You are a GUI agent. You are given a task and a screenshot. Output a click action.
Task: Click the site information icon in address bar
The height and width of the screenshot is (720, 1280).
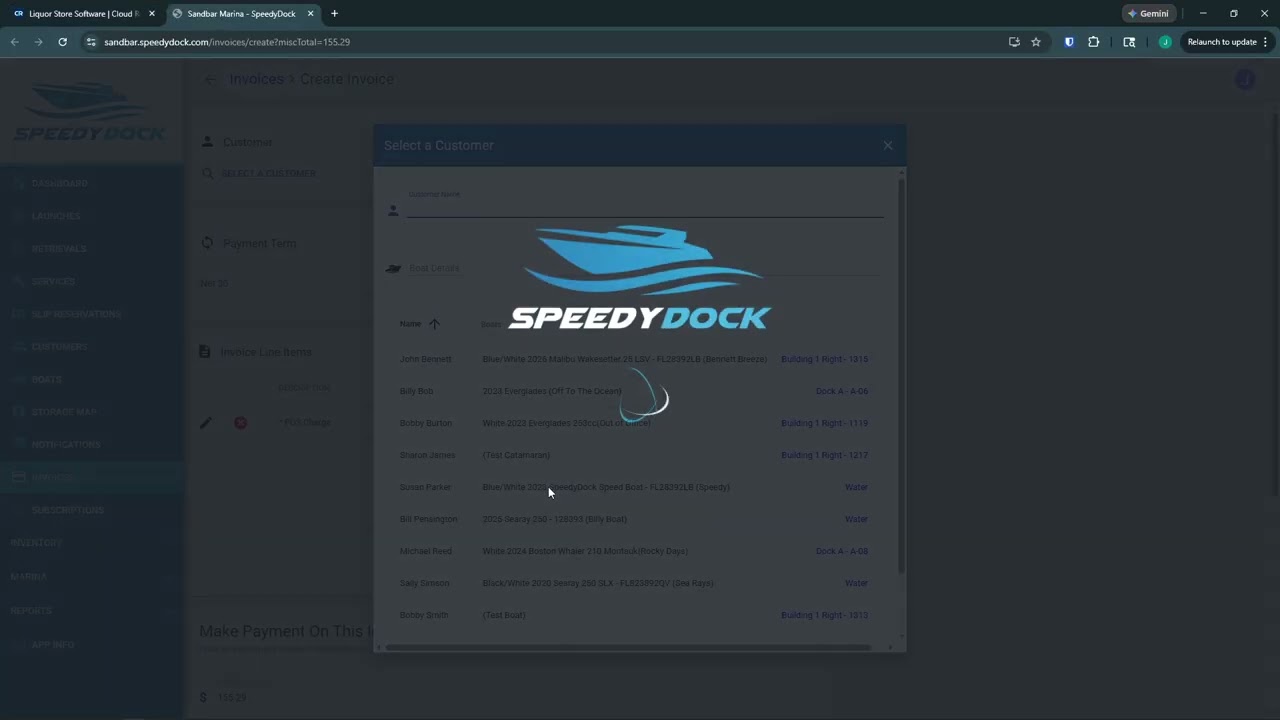(91, 42)
